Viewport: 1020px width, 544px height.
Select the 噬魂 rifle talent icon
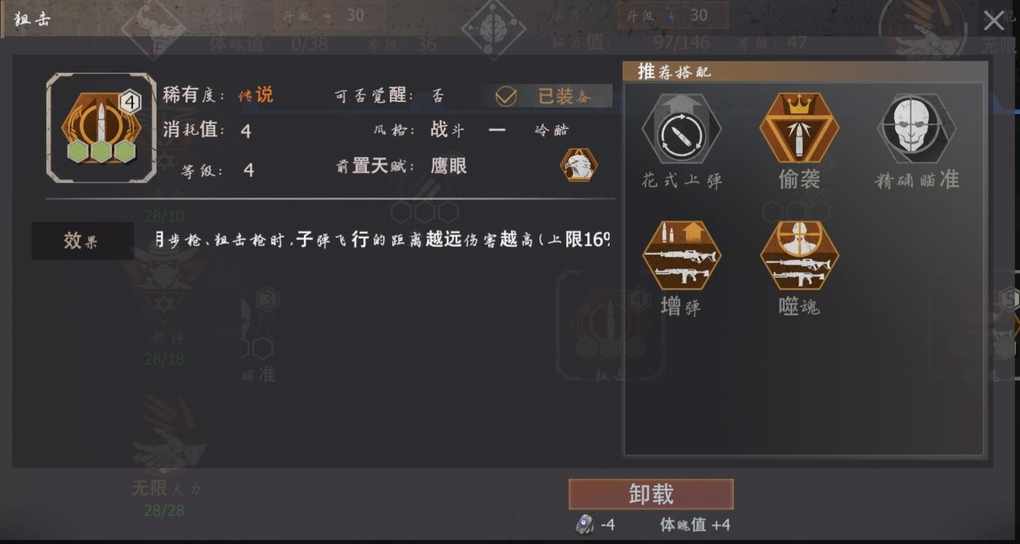click(799, 256)
